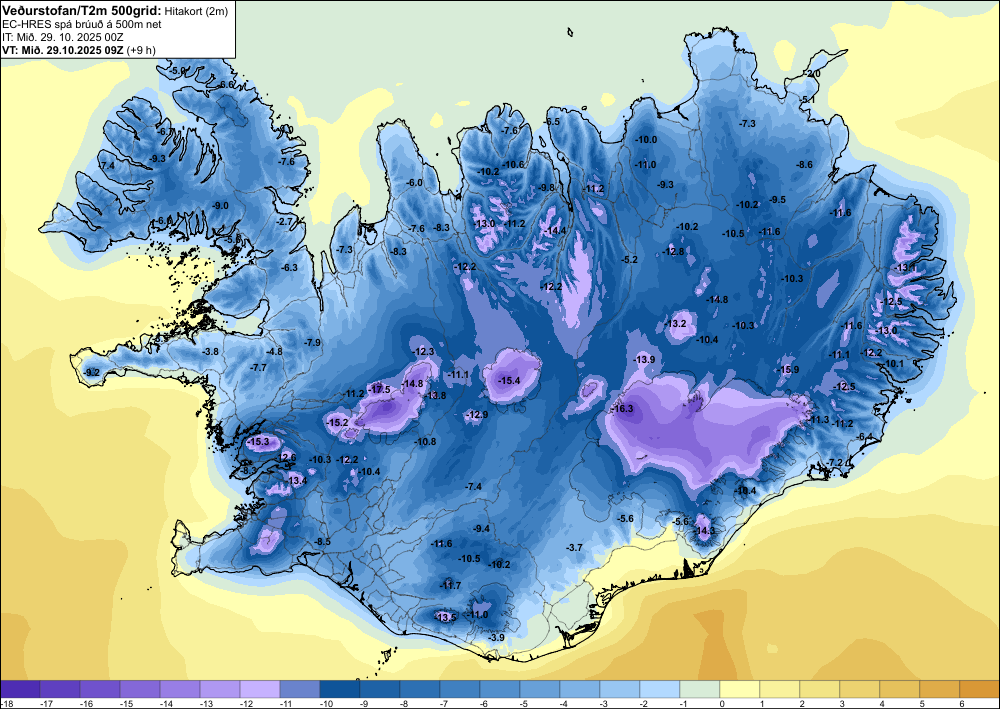Click the -3.8 temperature label in the west
The height and width of the screenshot is (709, 1000).
click(x=210, y=351)
